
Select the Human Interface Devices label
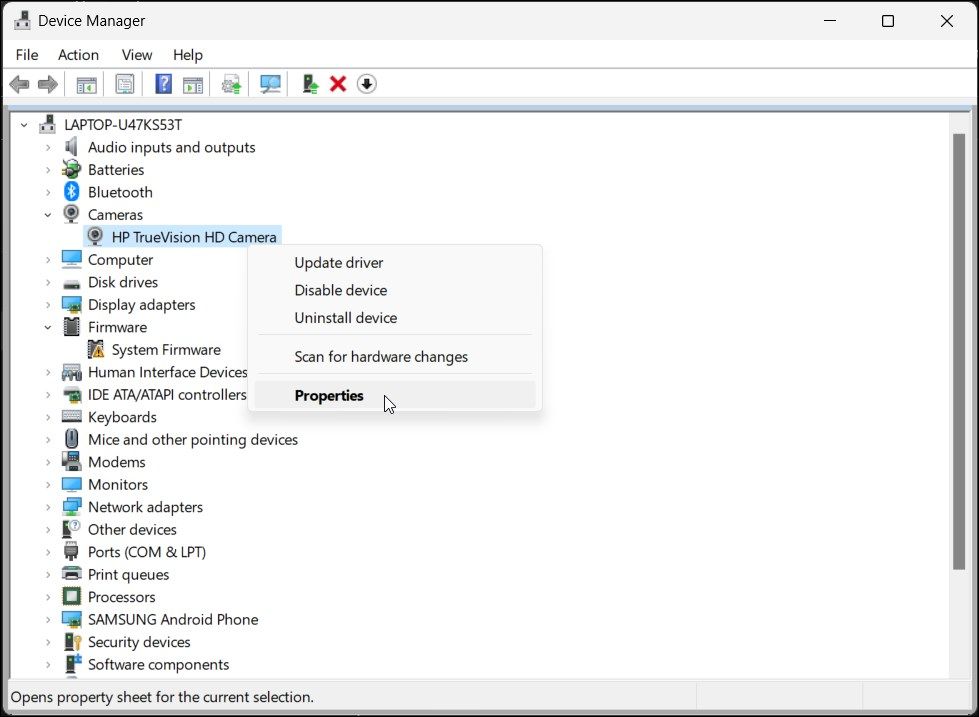[x=168, y=372]
